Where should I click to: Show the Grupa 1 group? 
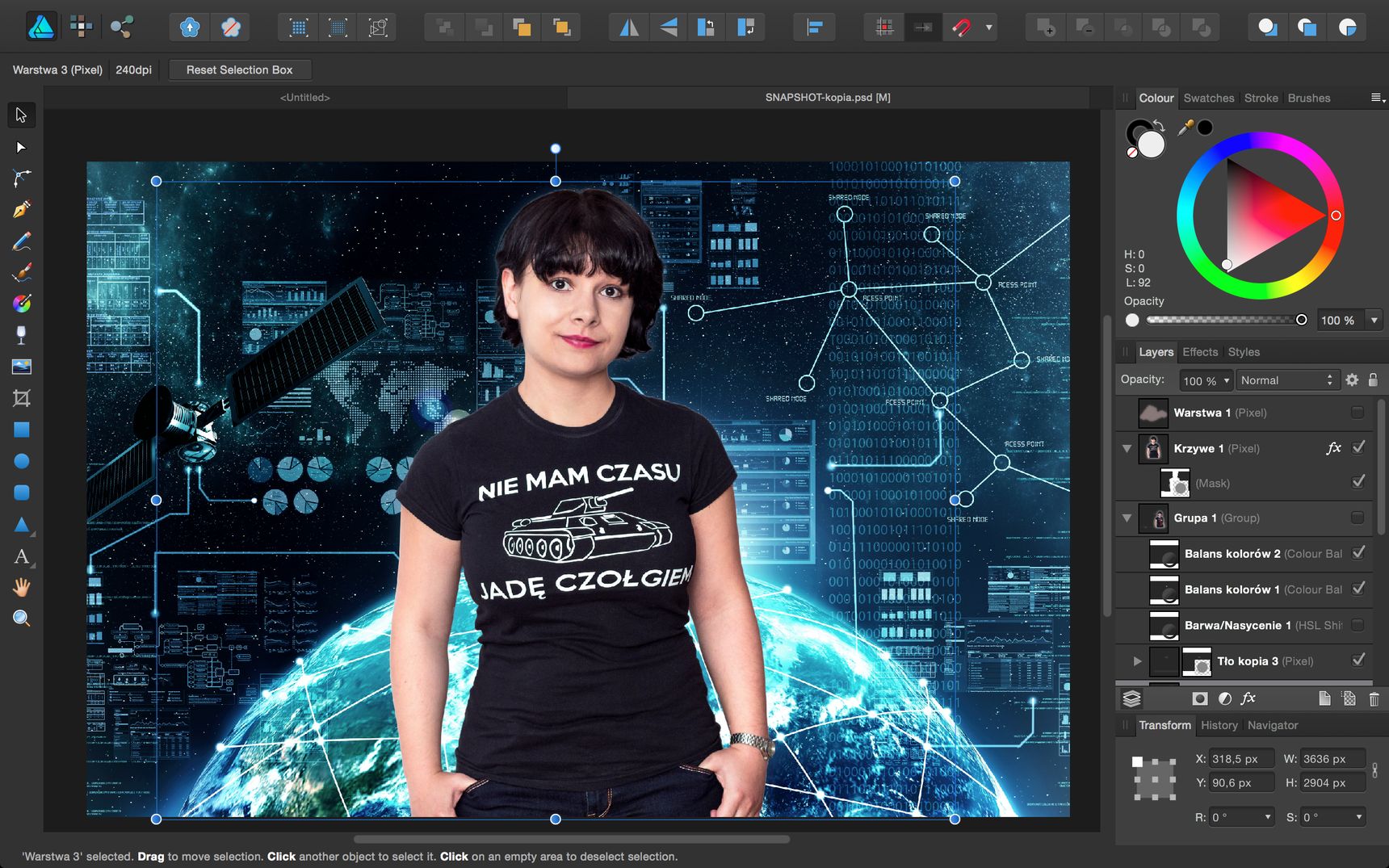pyautogui.click(x=1358, y=518)
